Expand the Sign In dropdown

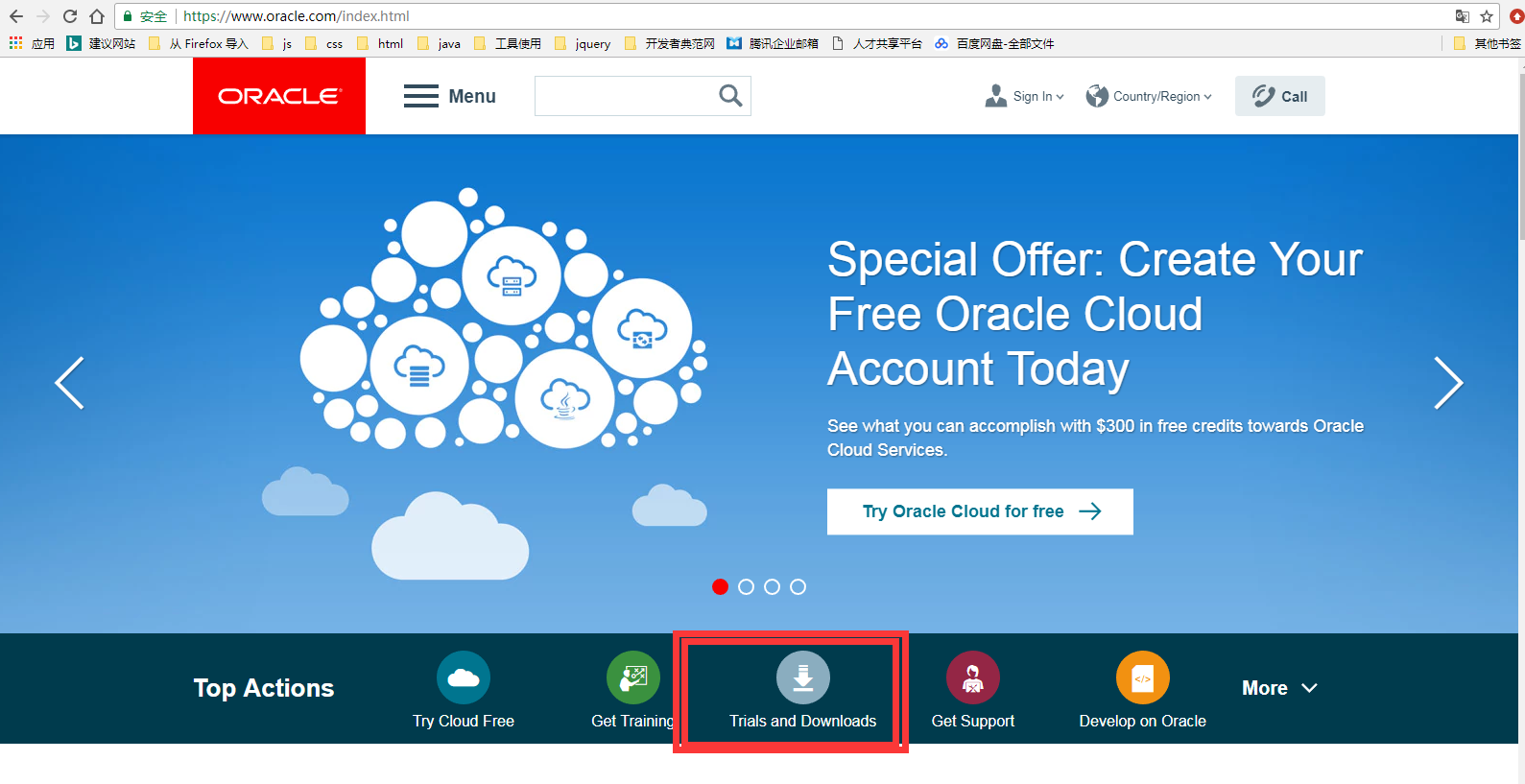point(1025,96)
